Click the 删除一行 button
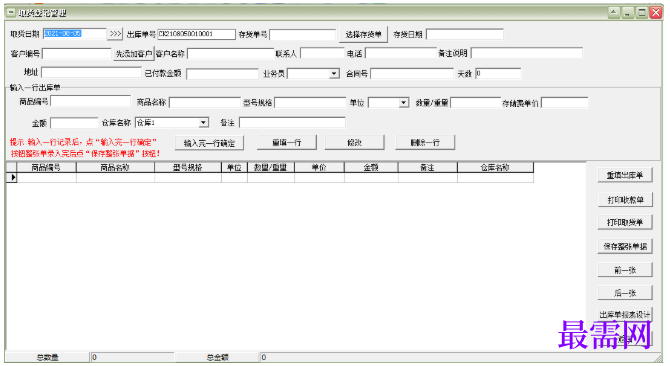Viewport: 670px width, 366px height. 425,143
